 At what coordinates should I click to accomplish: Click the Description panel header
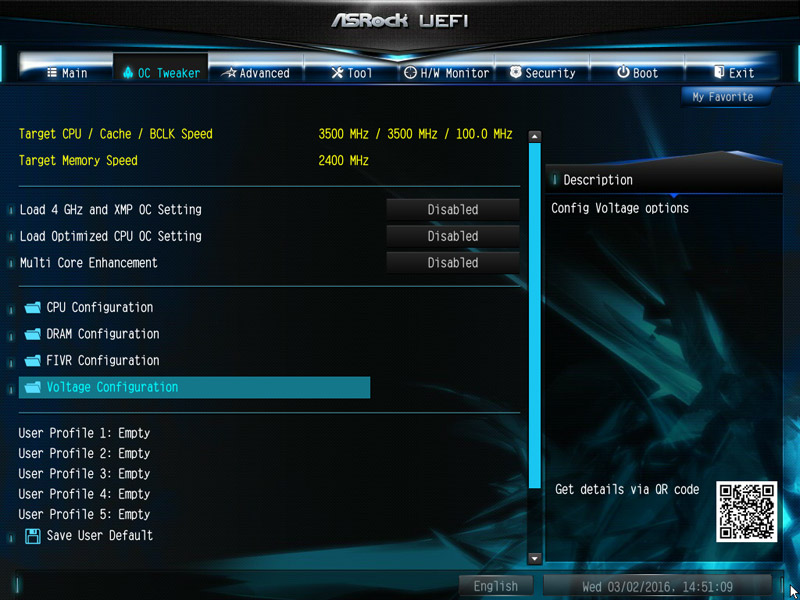tap(663, 180)
